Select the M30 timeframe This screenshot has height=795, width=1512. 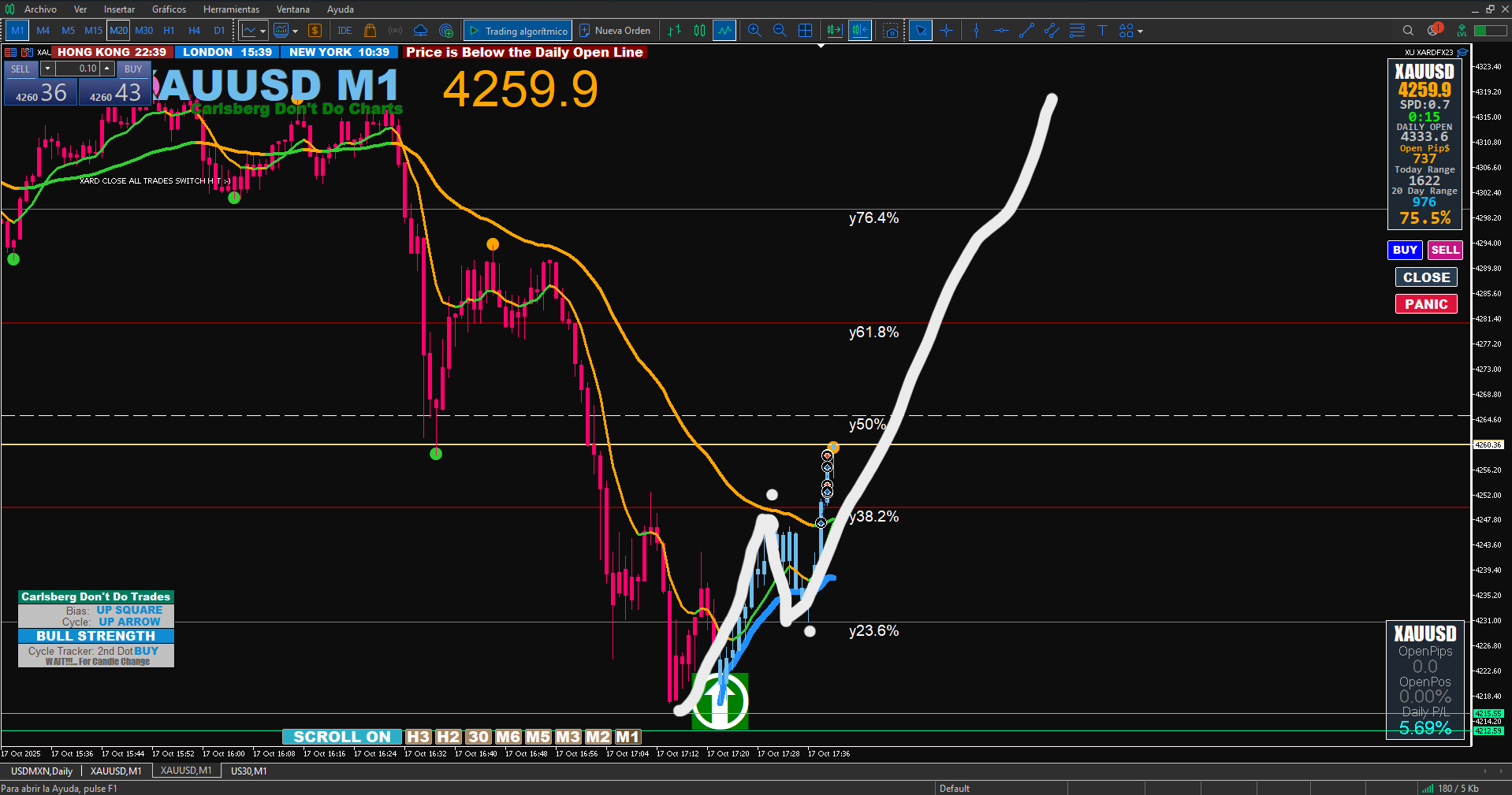[144, 31]
